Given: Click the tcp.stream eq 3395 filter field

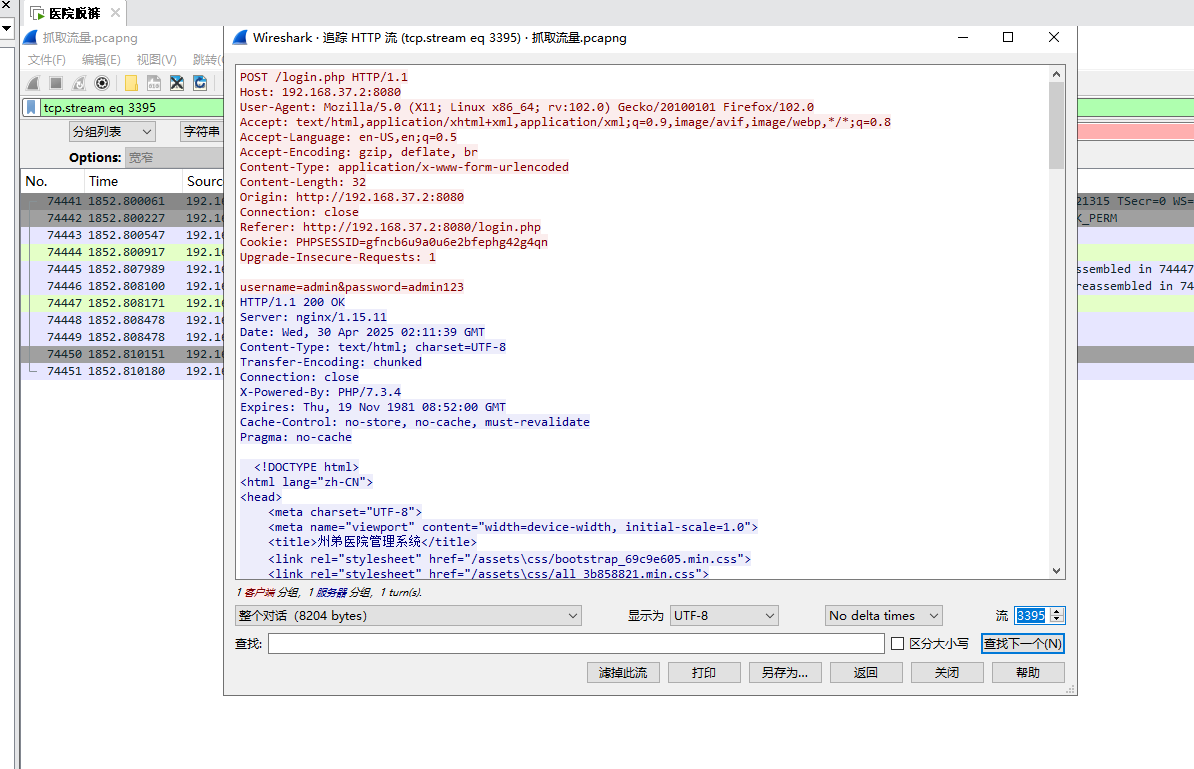Looking at the screenshot, I should point(130,107).
